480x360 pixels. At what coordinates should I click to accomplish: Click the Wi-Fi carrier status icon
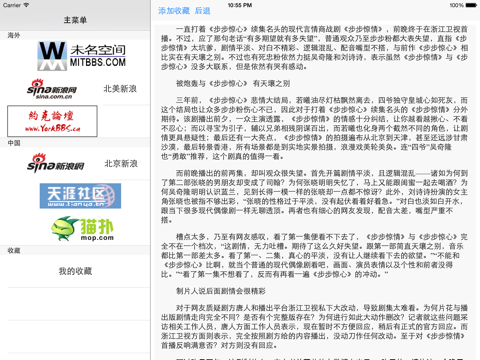(x=26, y=5)
